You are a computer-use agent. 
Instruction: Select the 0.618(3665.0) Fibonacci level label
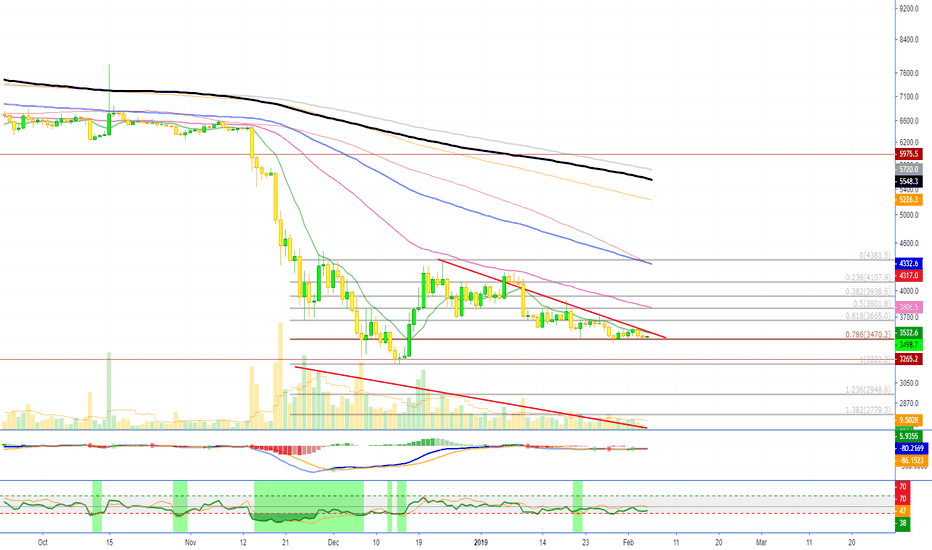coord(868,316)
